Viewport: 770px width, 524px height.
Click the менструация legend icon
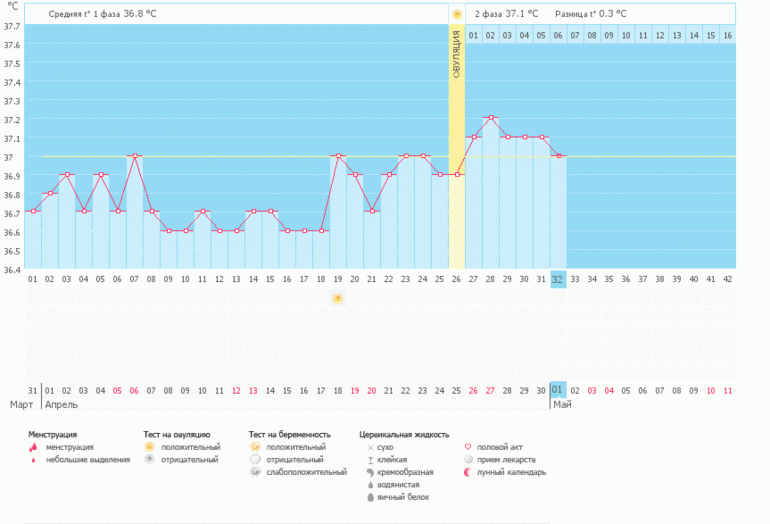pyautogui.click(x=36, y=447)
